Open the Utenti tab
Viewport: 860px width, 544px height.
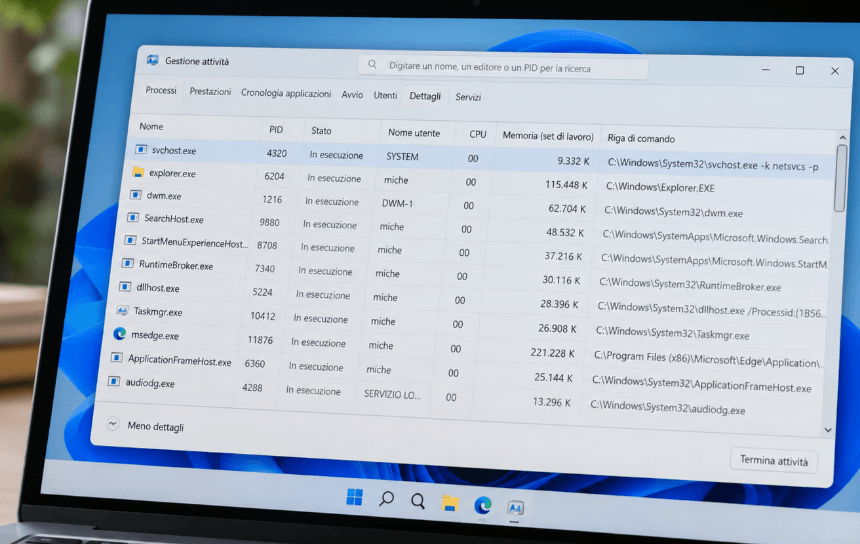tap(385, 95)
